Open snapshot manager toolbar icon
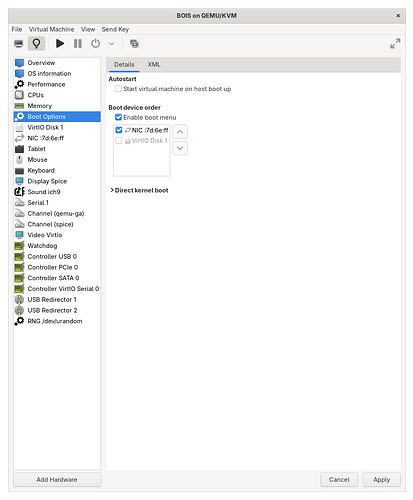The image size is (413, 500). (x=134, y=44)
